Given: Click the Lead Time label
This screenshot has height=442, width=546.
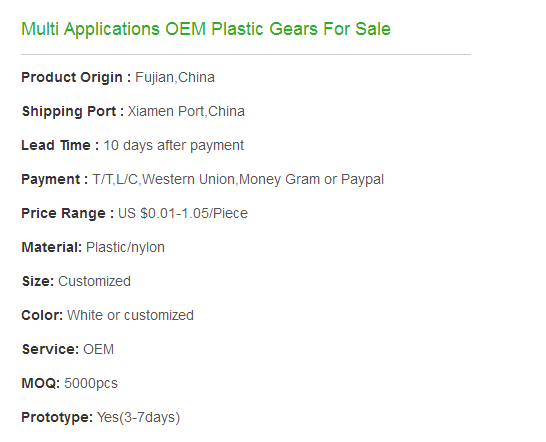Looking at the screenshot, I should tap(60, 145).
